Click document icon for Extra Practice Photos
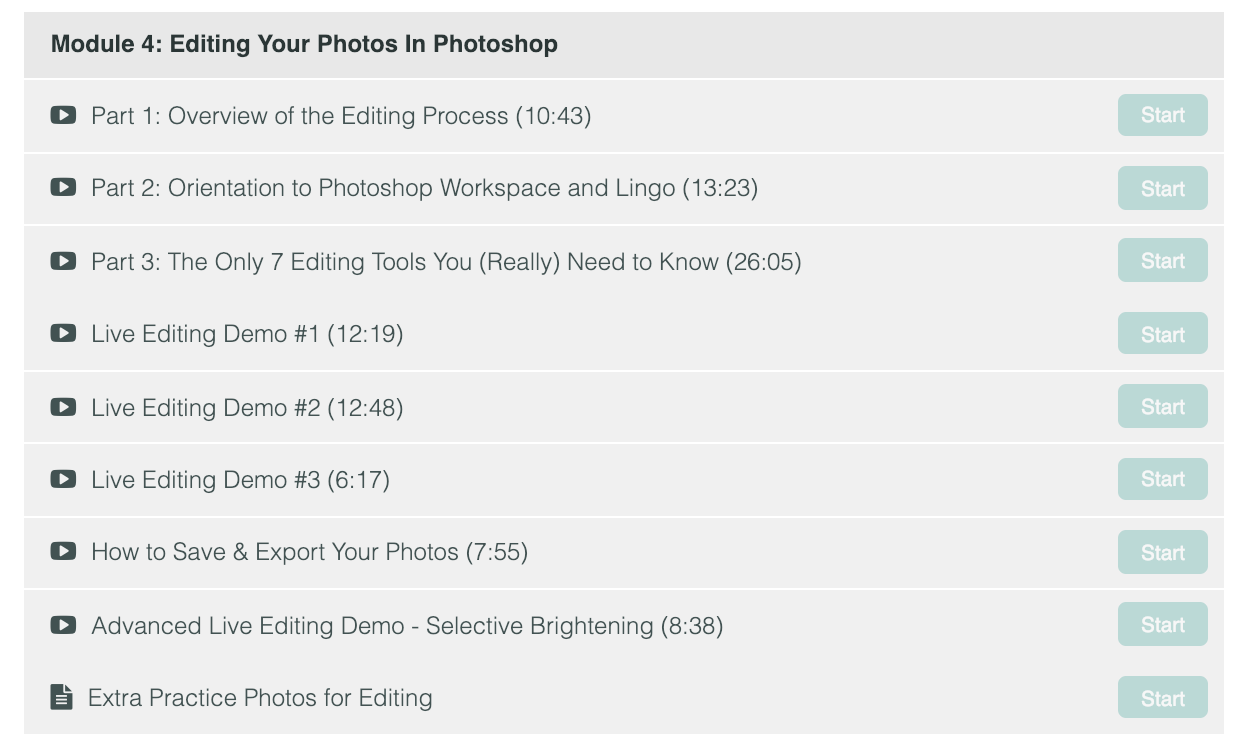 point(62,697)
